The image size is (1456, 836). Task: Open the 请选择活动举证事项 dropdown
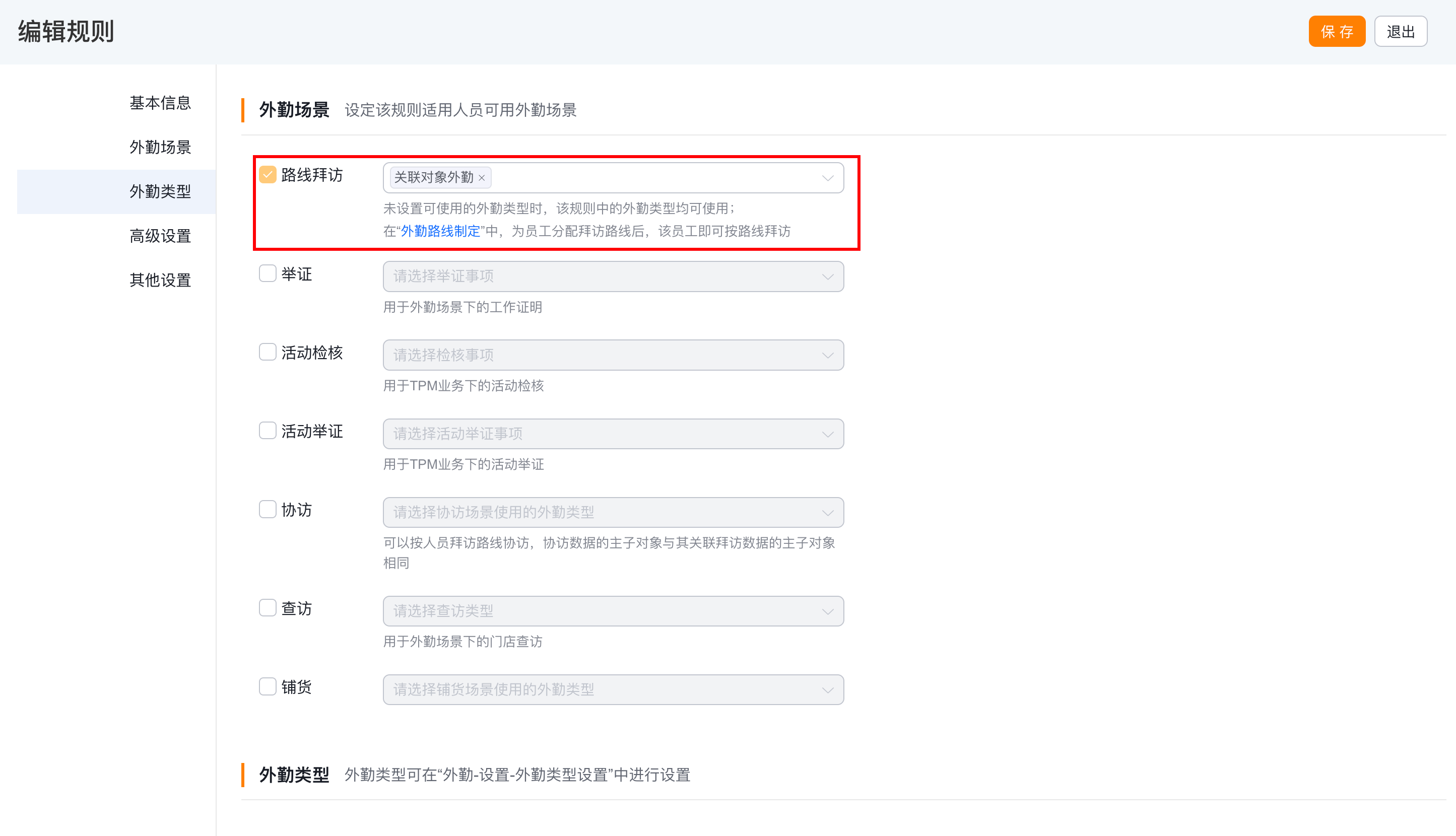[614, 434]
